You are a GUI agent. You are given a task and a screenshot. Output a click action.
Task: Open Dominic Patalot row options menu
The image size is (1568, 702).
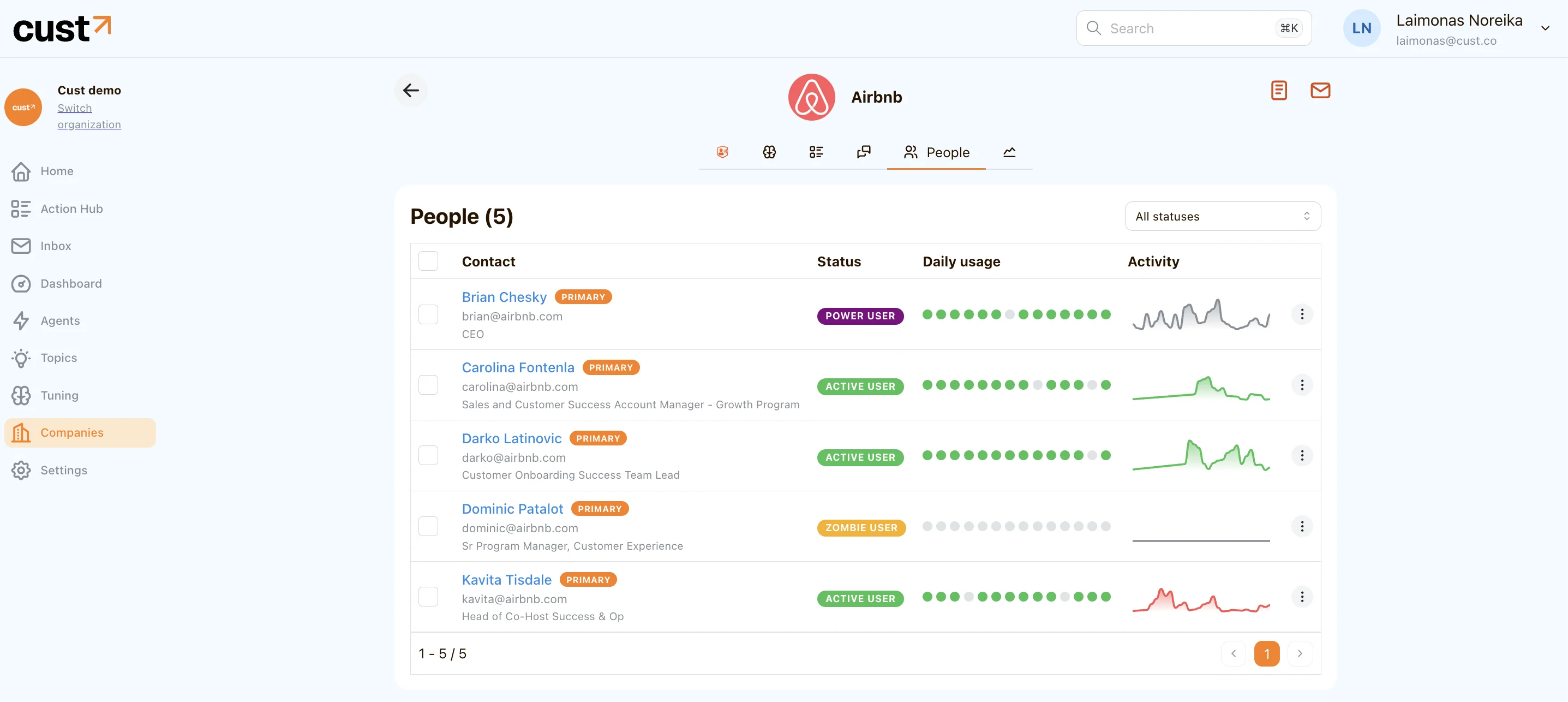1301,526
